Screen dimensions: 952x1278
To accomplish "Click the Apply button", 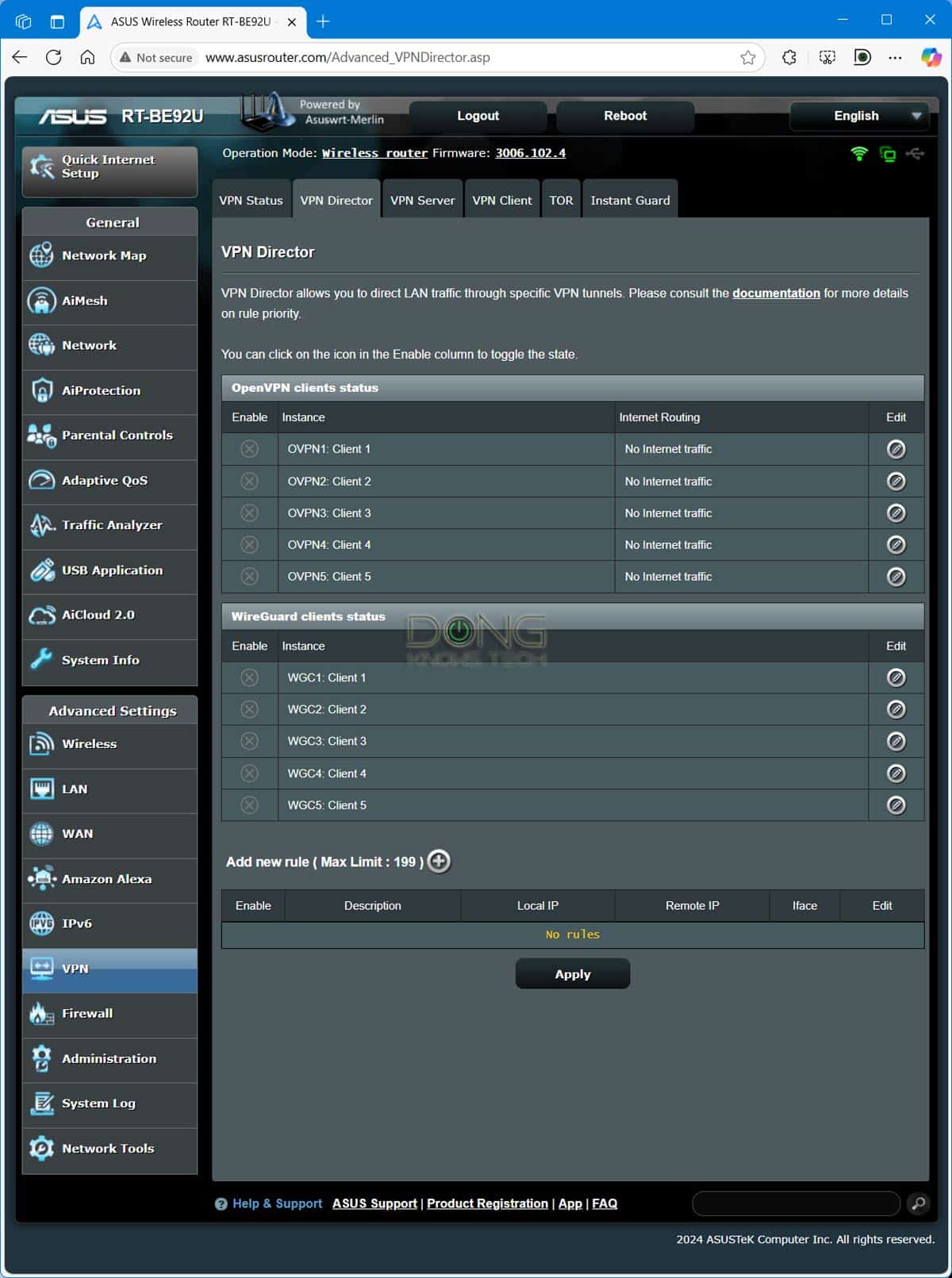I will [573, 974].
